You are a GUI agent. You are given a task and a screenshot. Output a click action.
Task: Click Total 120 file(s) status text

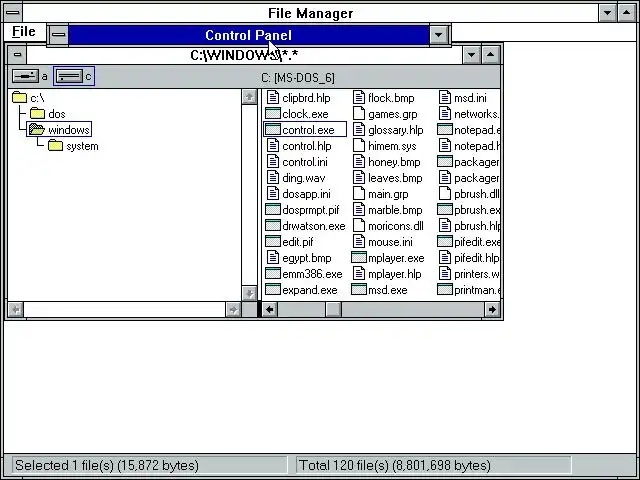click(x=395, y=465)
